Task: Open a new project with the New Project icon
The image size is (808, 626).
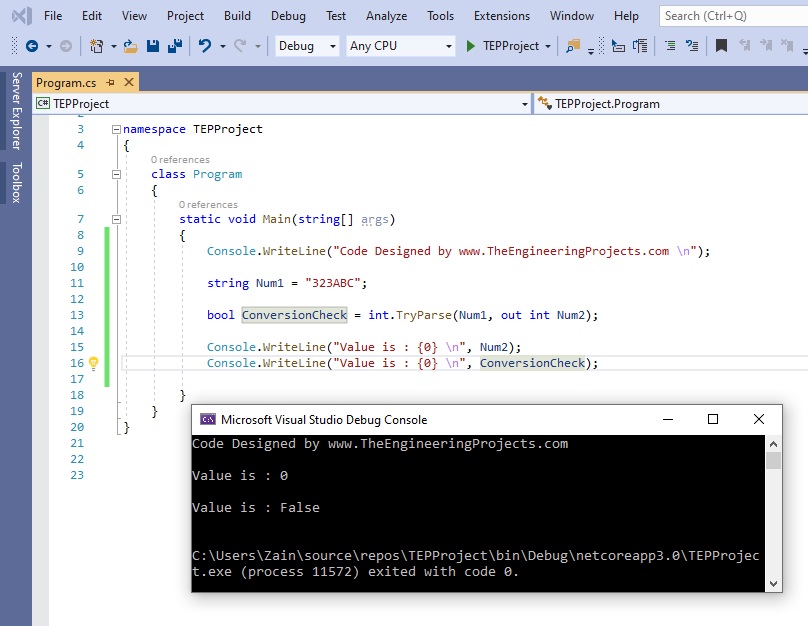Action: [x=95, y=47]
